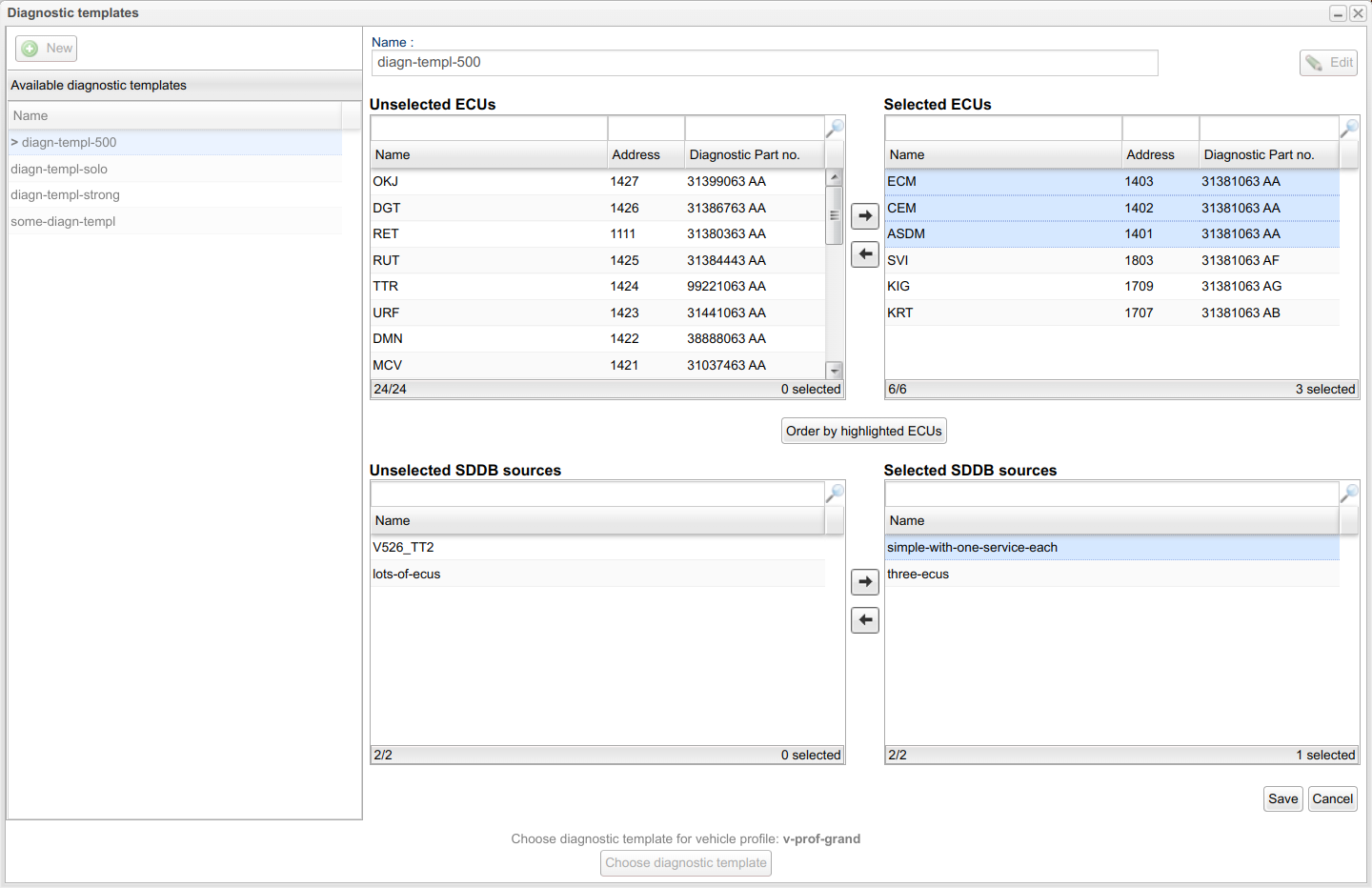Click the search icon above Unselected ECUs
1372x888 pixels.
click(x=835, y=128)
